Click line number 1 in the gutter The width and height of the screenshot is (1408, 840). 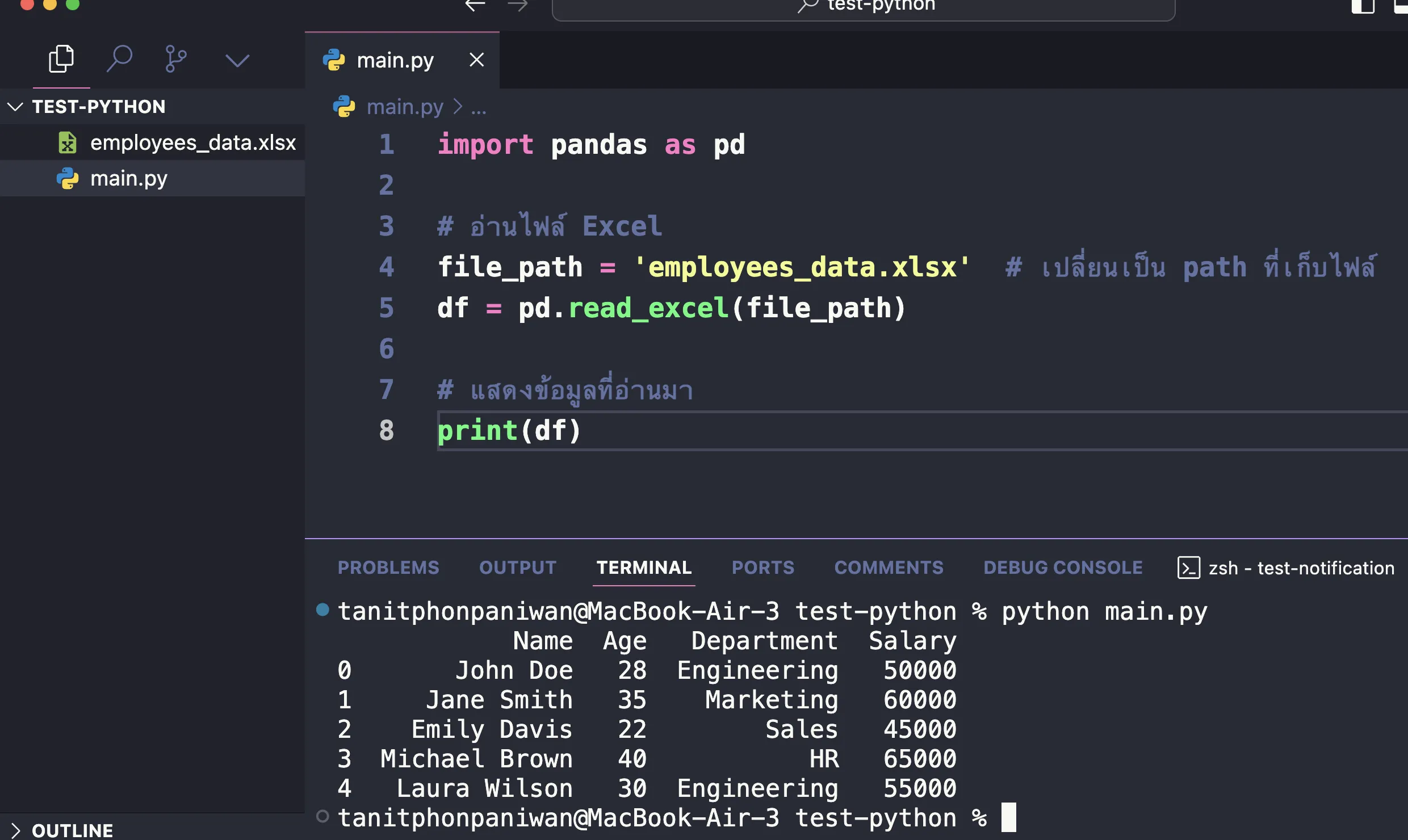coord(387,144)
